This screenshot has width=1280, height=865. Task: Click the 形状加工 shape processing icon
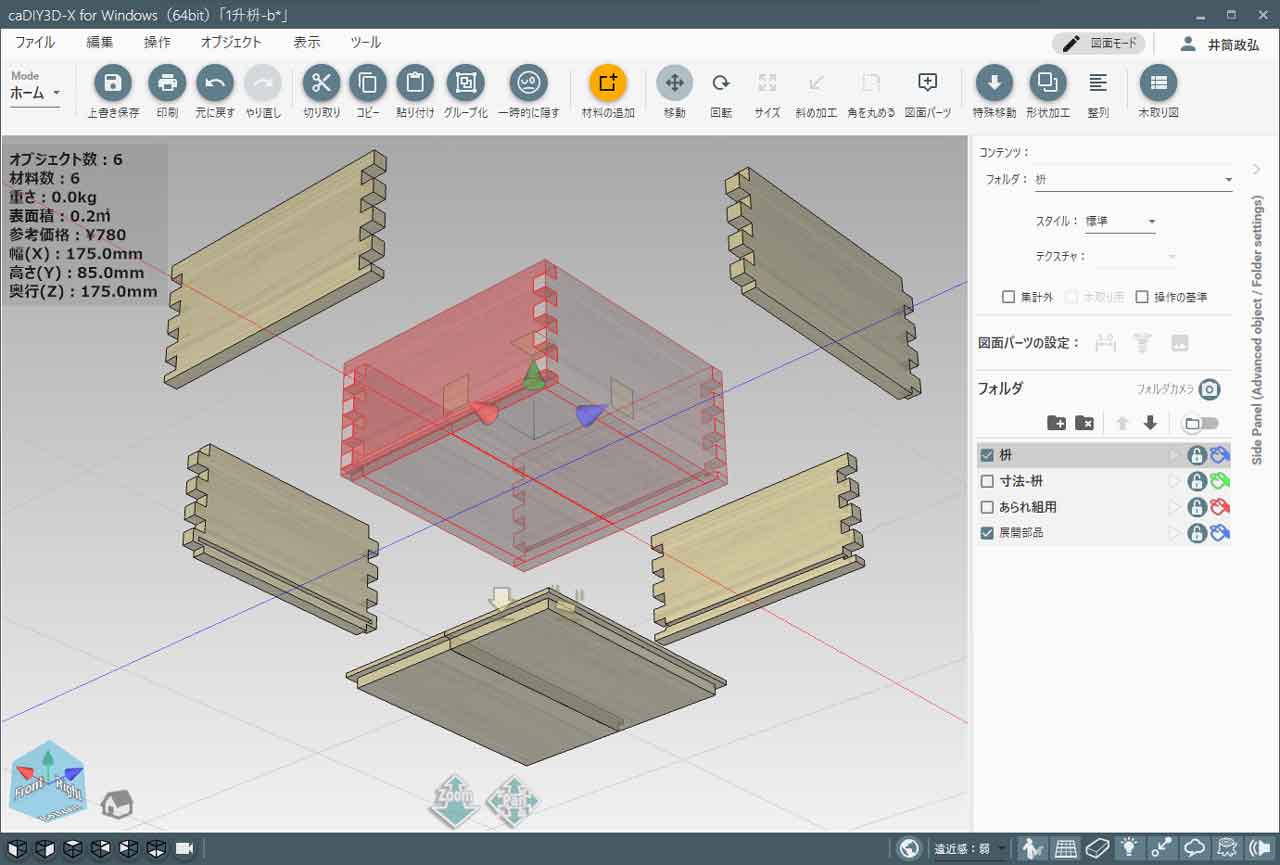coord(1047,83)
